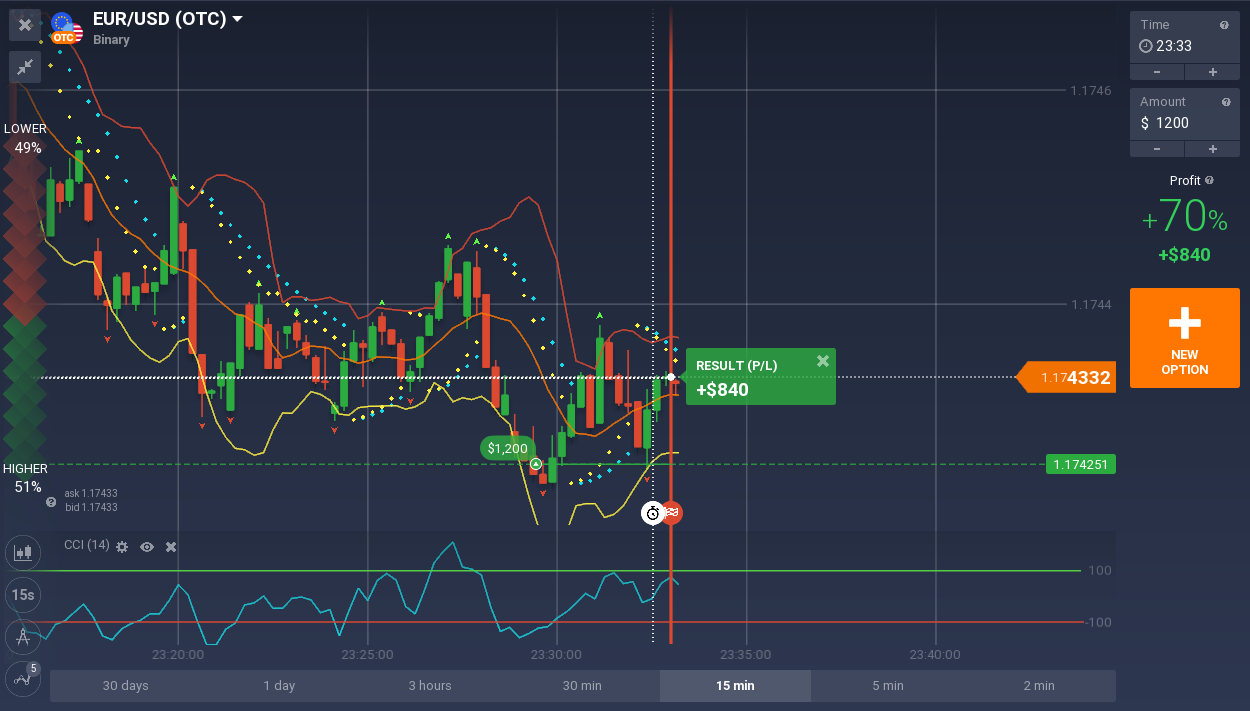Switch to the 2 min timeframe

(1039, 686)
